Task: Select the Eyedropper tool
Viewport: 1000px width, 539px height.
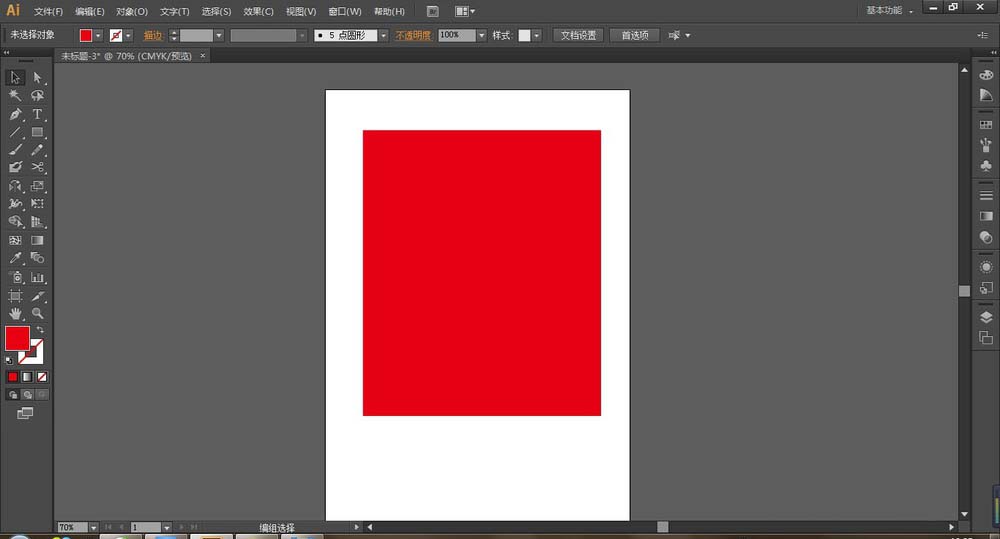Action: pyautogui.click(x=15, y=258)
